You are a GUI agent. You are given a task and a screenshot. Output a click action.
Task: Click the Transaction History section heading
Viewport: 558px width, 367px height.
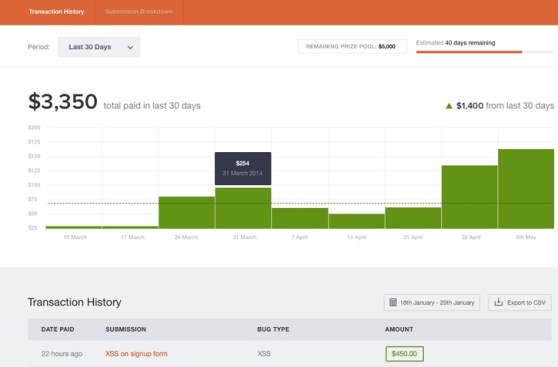[74, 302]
